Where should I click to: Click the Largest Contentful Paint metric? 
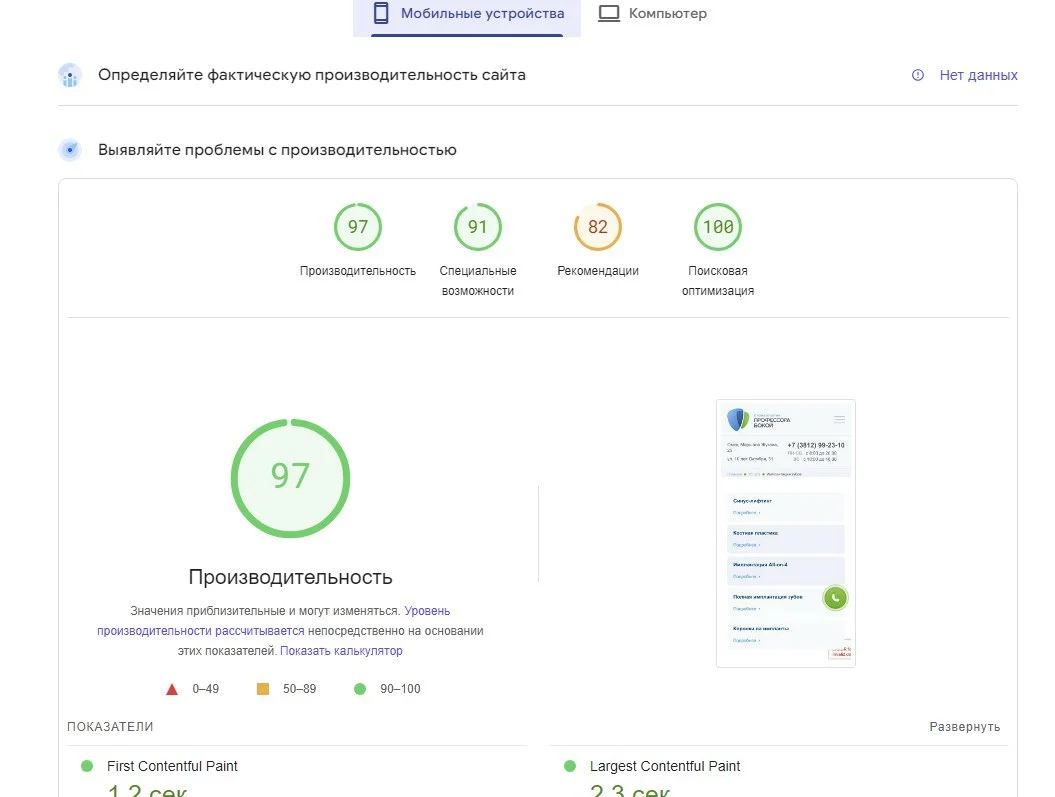tap(665, 766)
